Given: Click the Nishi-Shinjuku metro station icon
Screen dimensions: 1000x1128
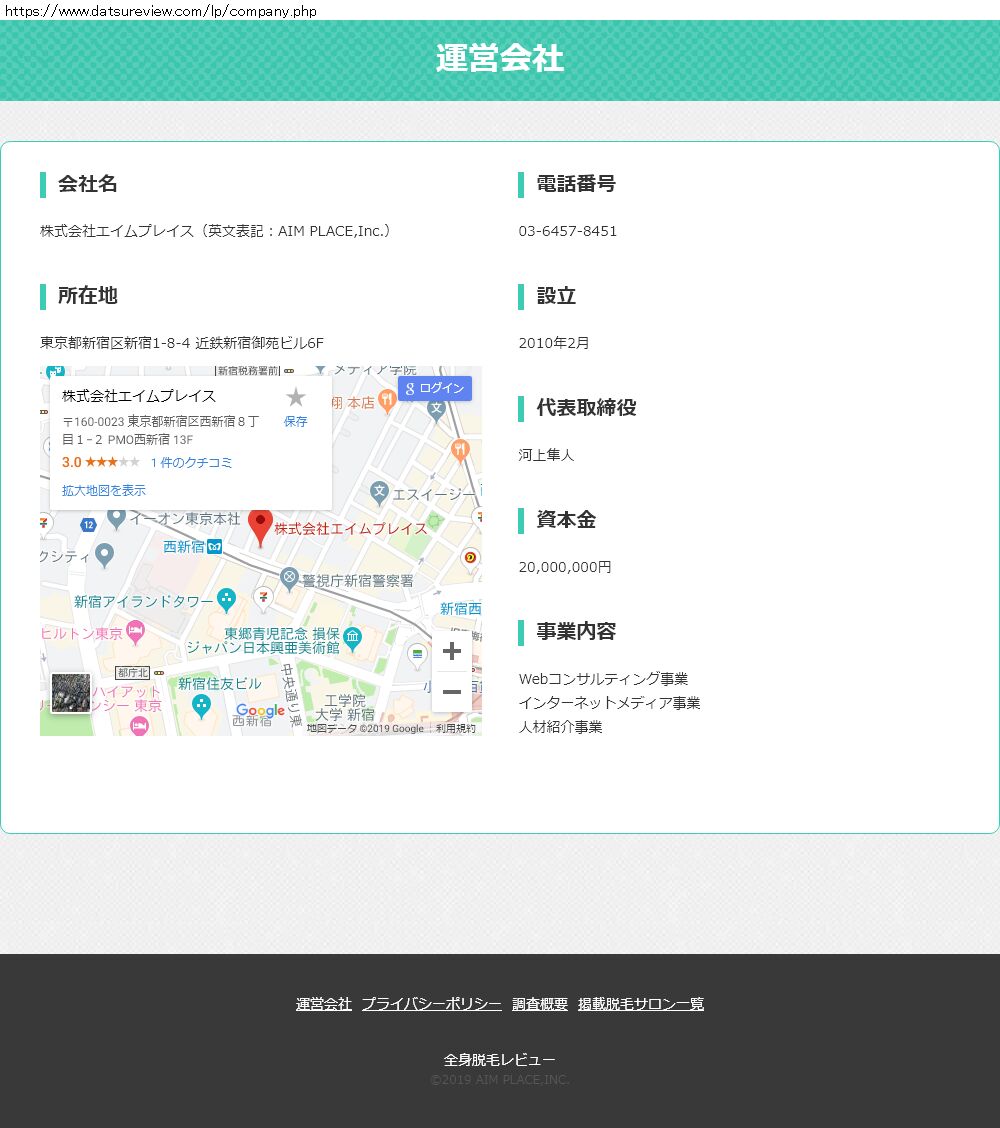Looking at the screenshot, I should click(x=215, y=546).
